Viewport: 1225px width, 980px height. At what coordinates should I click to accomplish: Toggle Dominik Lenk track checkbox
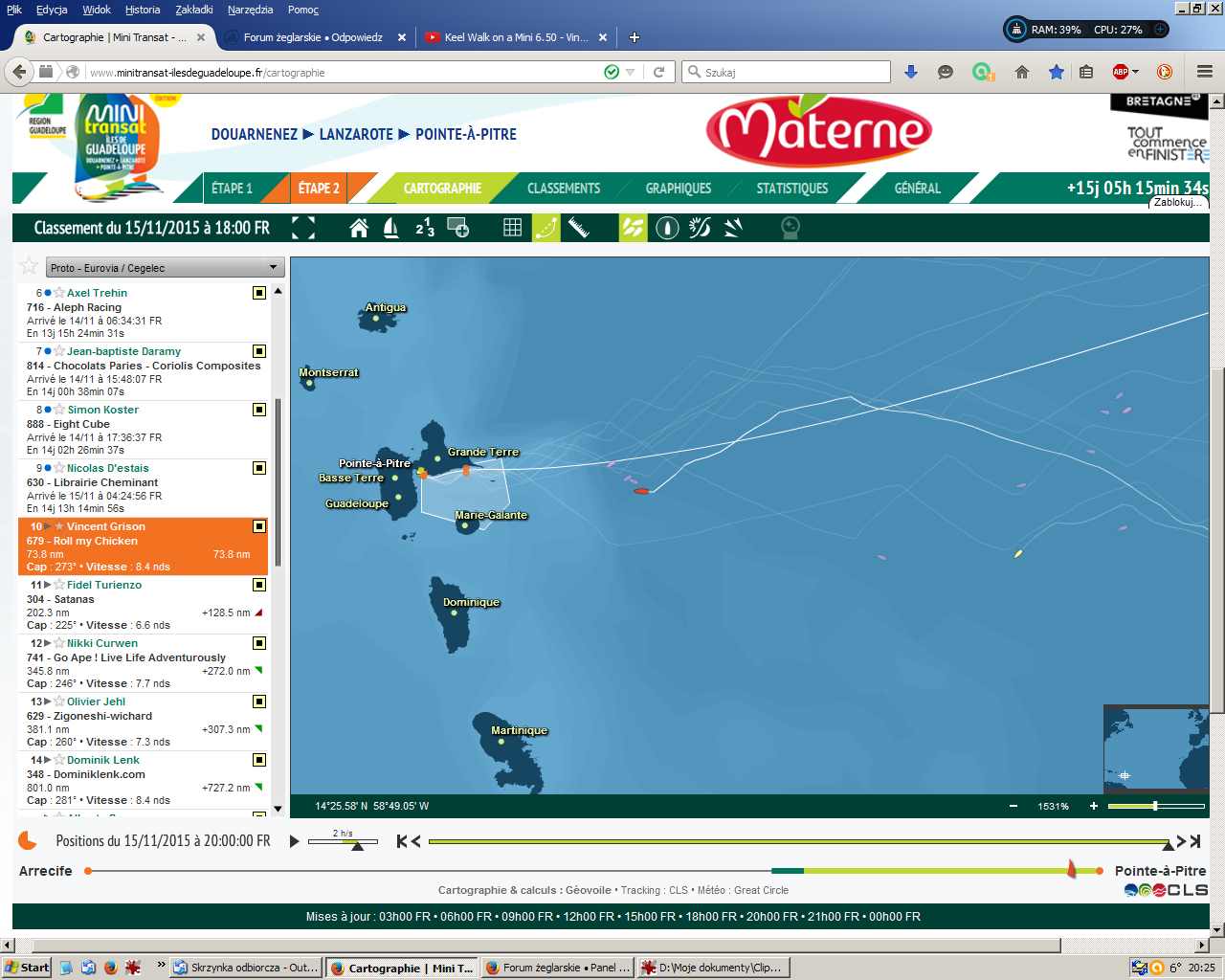click(259, 760)
